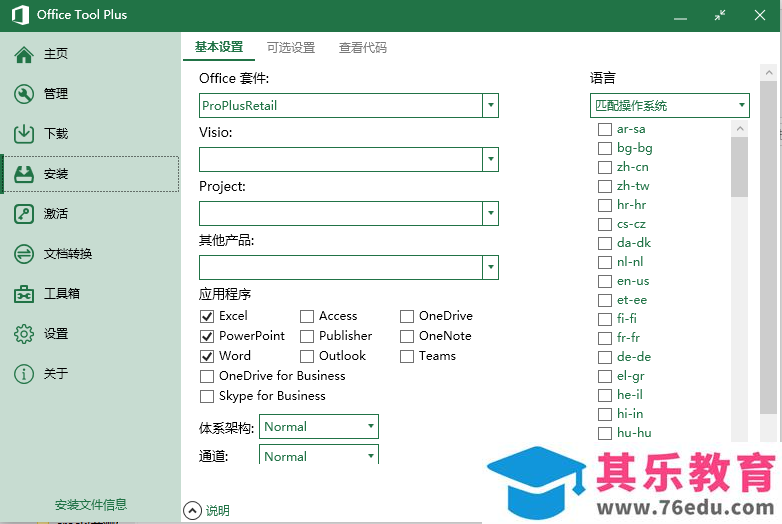This screenshot has height=524, width=782.
Task: Open the home (主页) house icon
Action: point(24,54)
